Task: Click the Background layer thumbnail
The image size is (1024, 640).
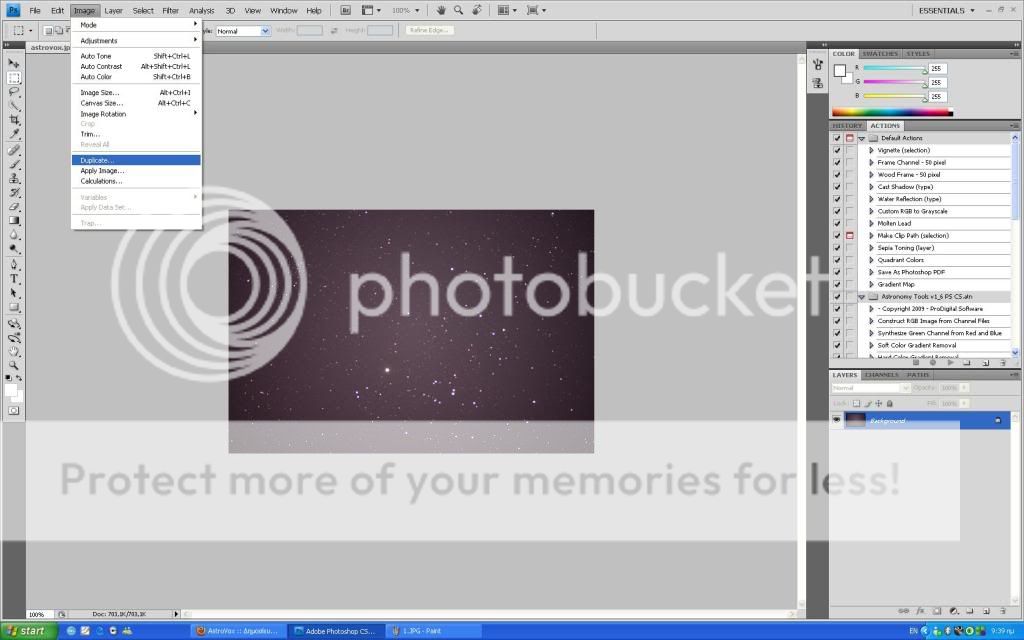Action: click(x=855, y=421)
